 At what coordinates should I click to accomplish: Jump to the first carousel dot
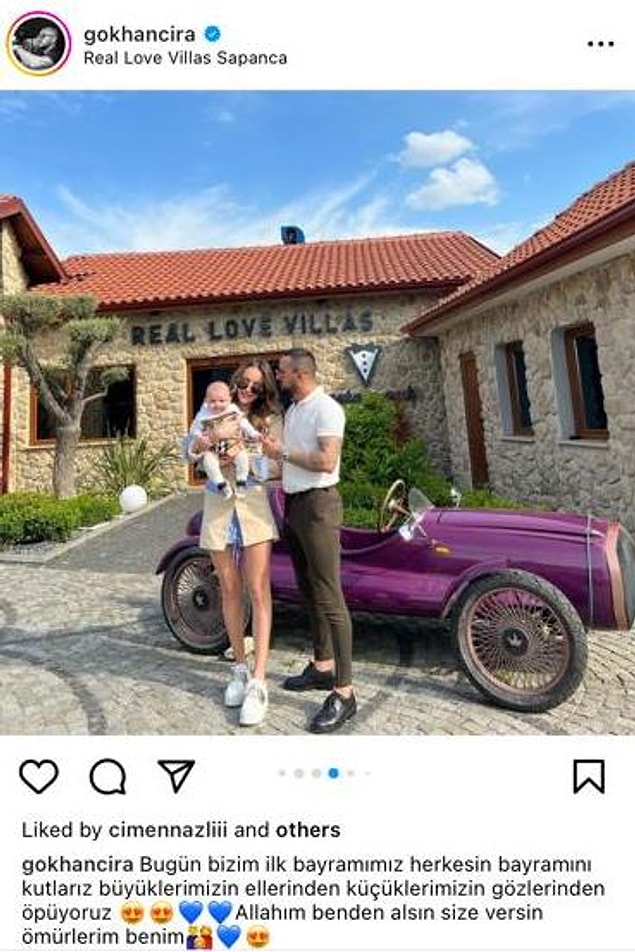(x=282, y=774)
